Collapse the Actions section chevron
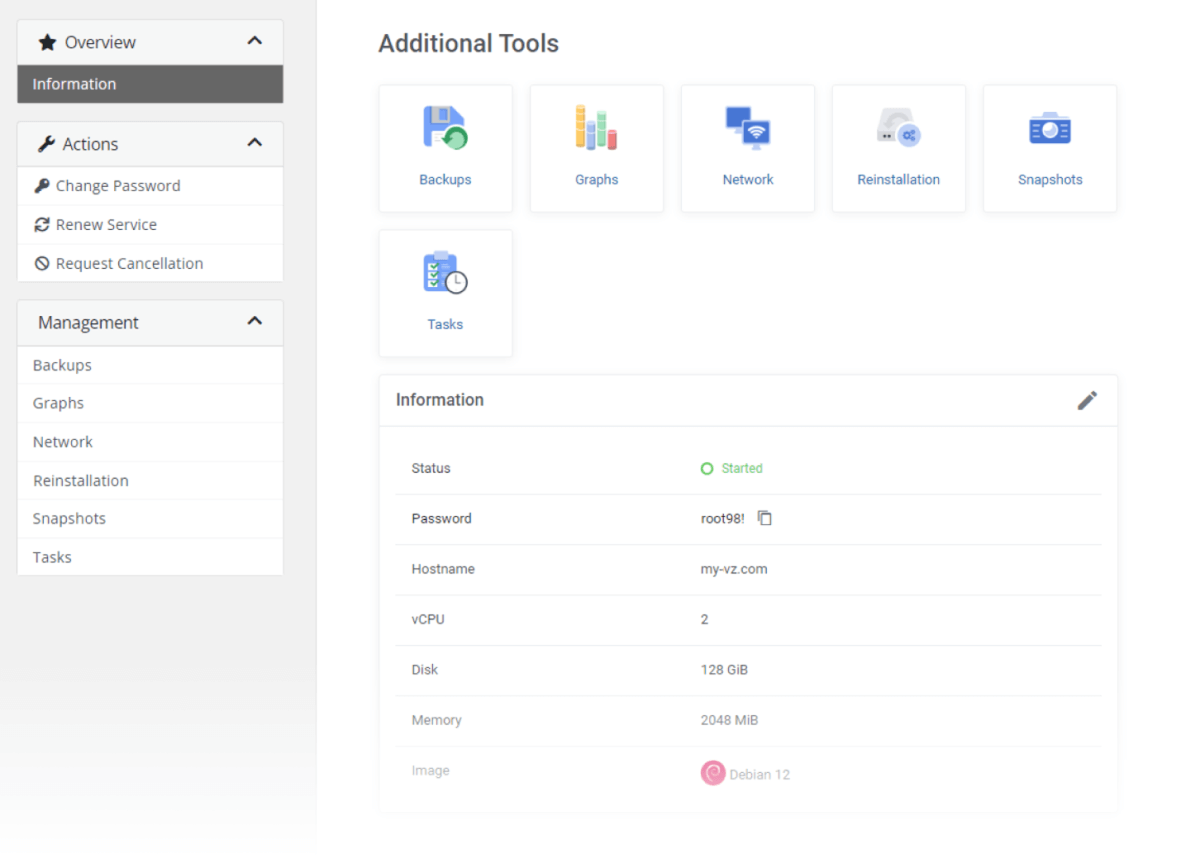The image size is (1200, 860). coord(254,143)
